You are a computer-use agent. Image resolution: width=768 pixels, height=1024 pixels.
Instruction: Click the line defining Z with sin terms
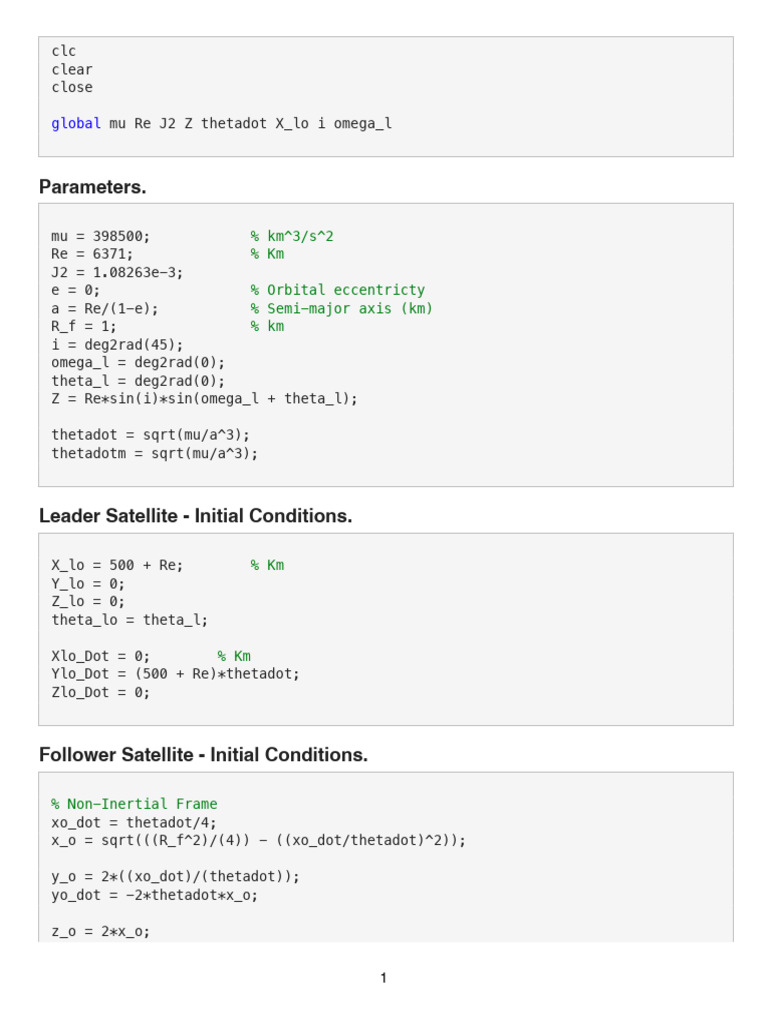click(x=204, y=398)
